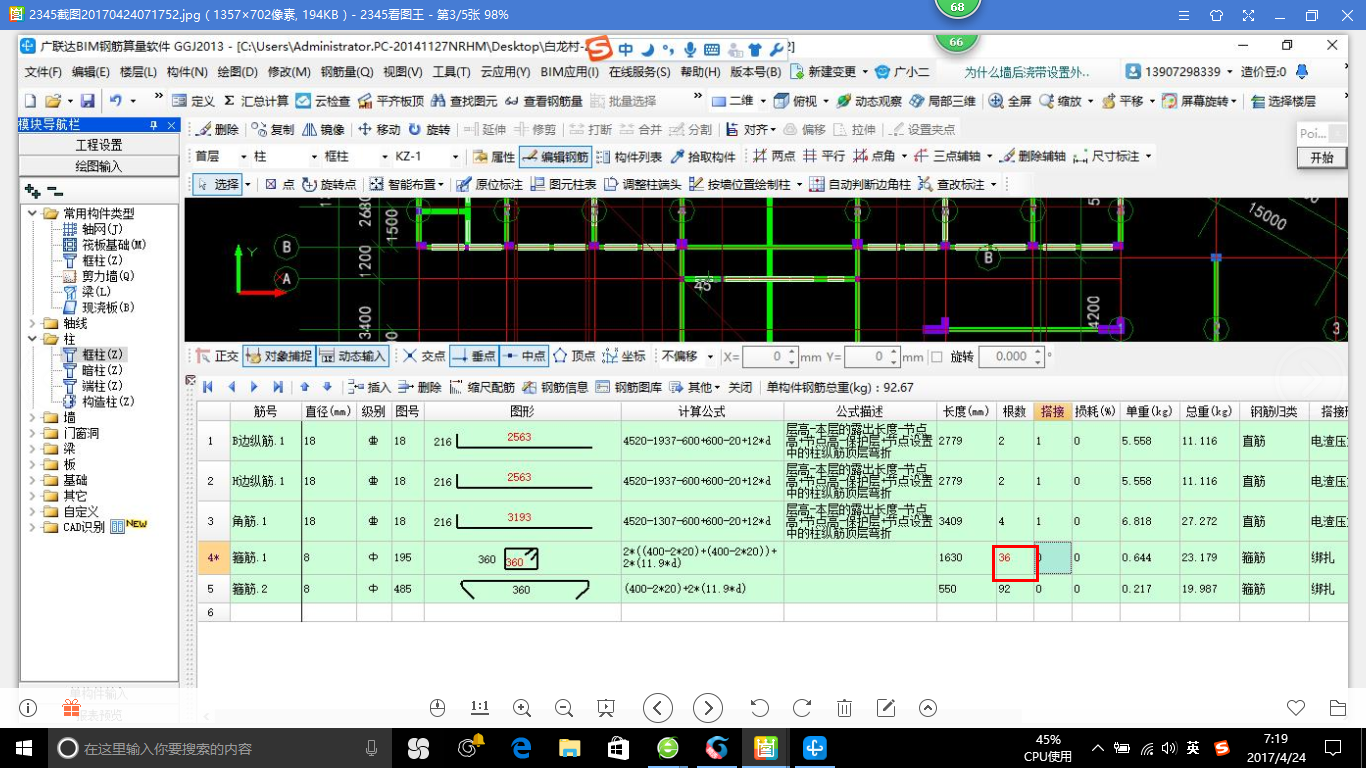Toggle 垂点 perpendicular snap
1366x768 pixels.
point(473,356)
